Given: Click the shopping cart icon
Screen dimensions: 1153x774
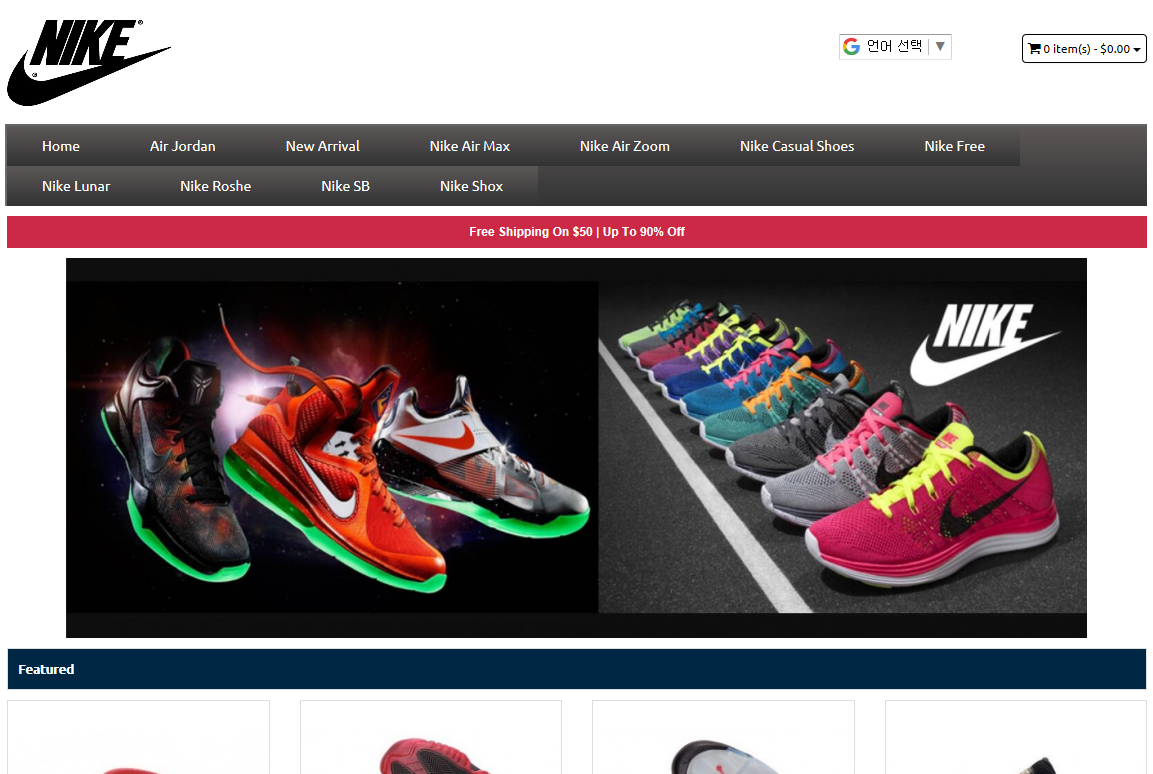Looking at the screenshot, I should (1034, 49).
